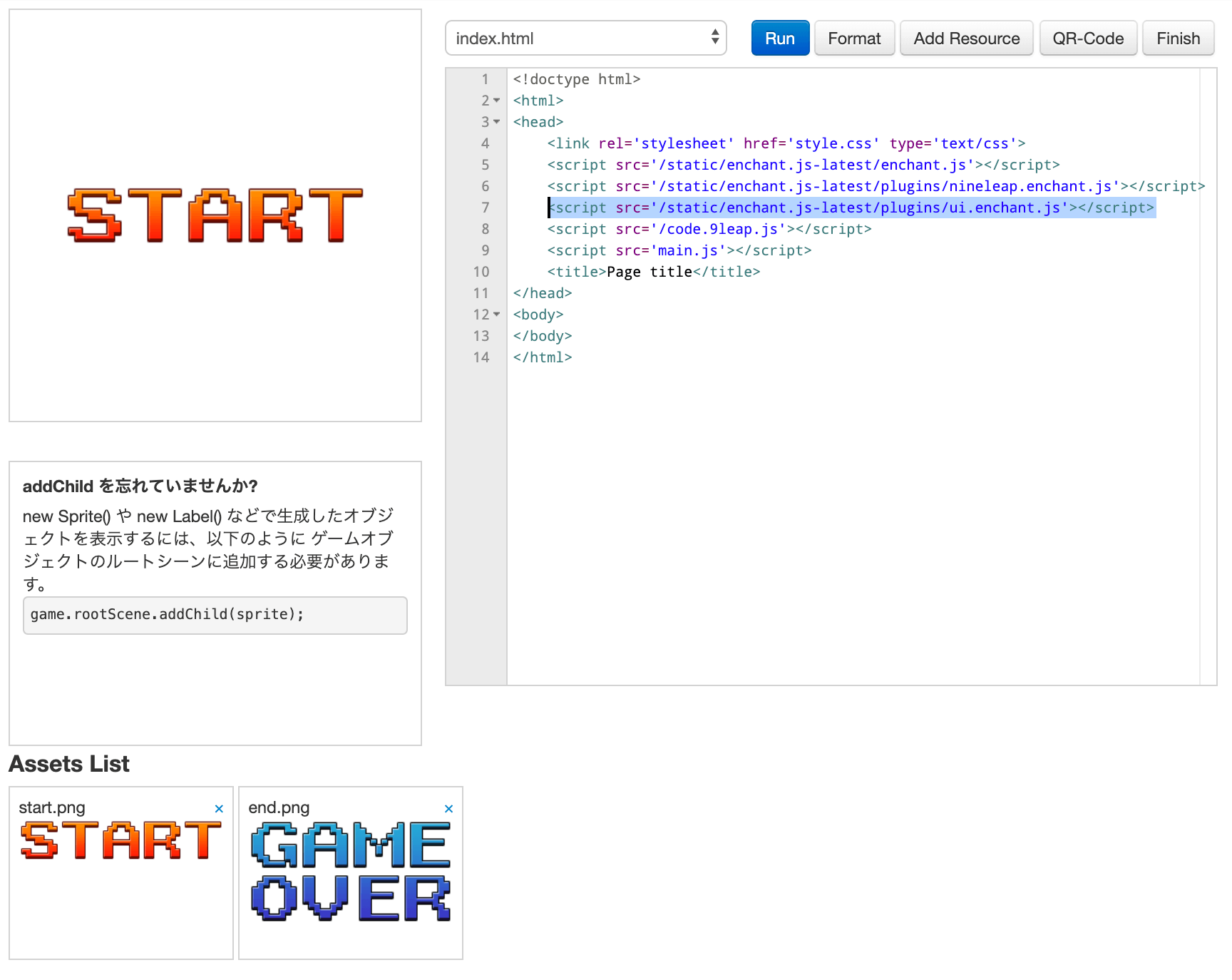Viewport: 1232px width, 980px height.
Task: Click the START graphic in the game preview
Action: pyautogui.click(x=215, y=215)
